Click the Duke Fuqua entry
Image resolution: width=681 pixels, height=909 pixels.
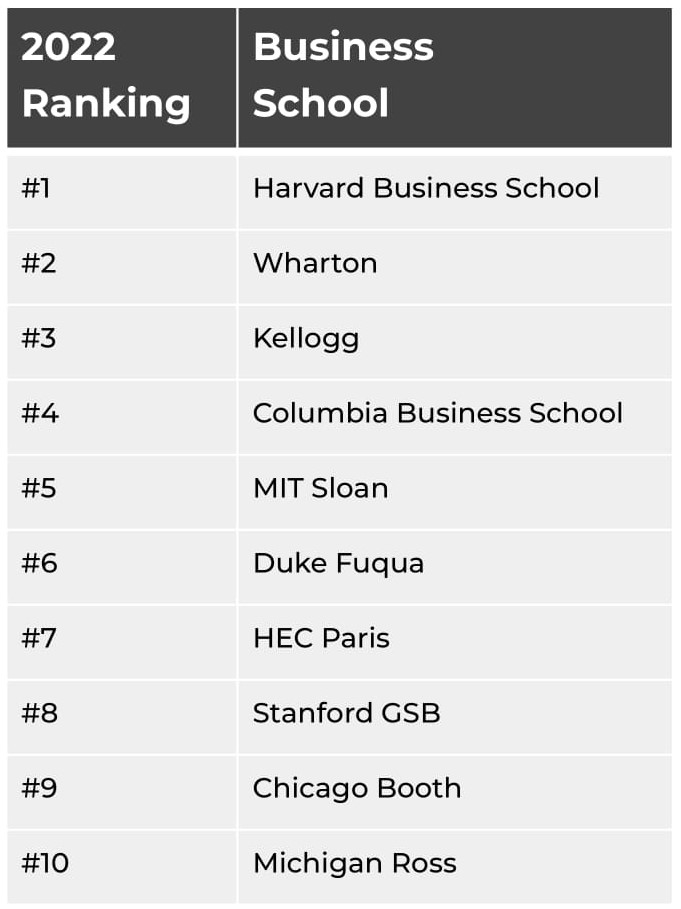coord(338,563)
